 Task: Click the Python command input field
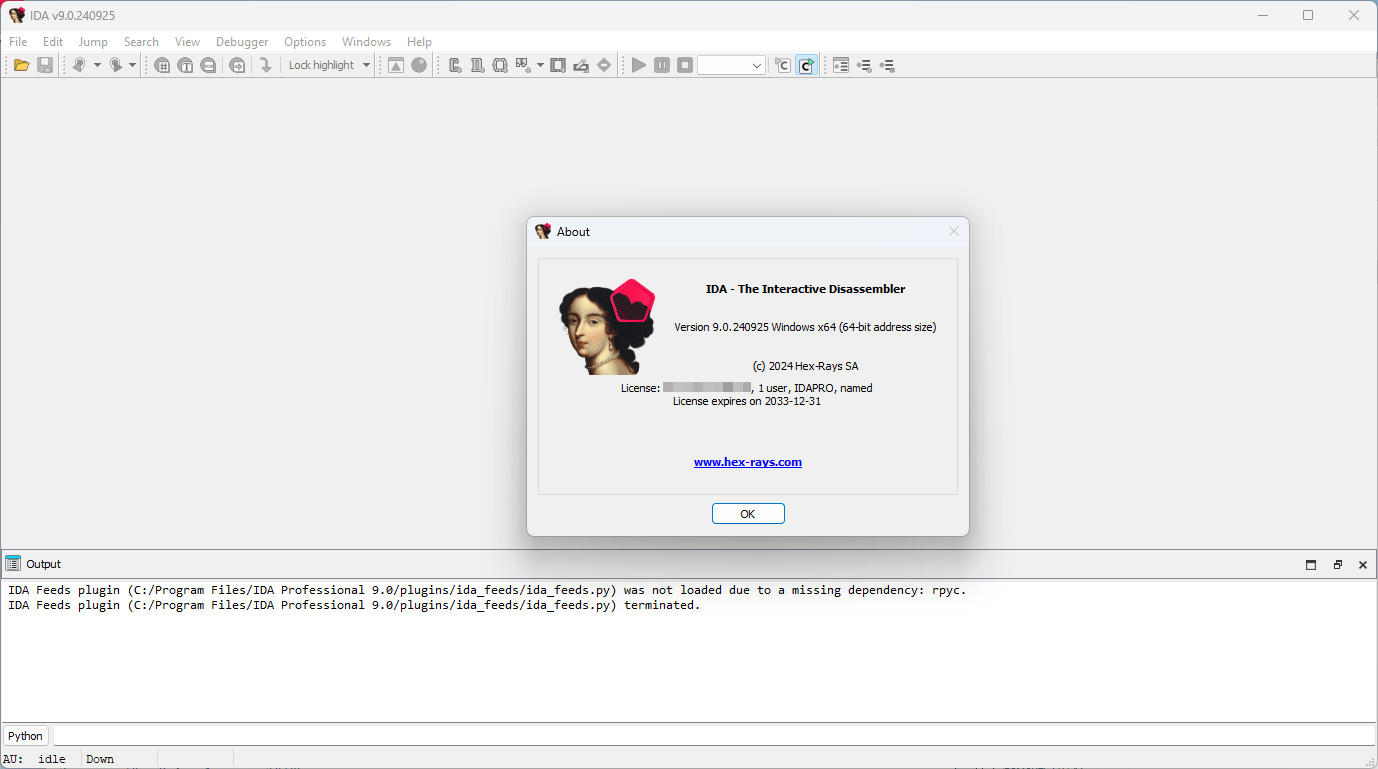point(713,736)
